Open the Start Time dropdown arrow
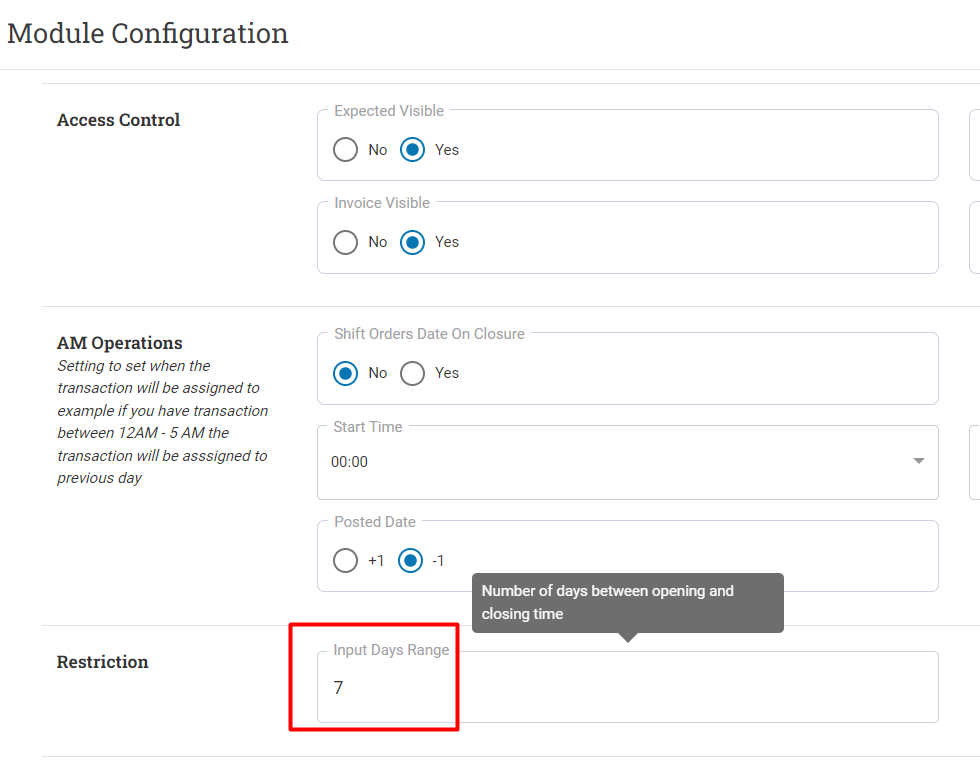This screenshot has width=980, height=767. pos(918,461)
